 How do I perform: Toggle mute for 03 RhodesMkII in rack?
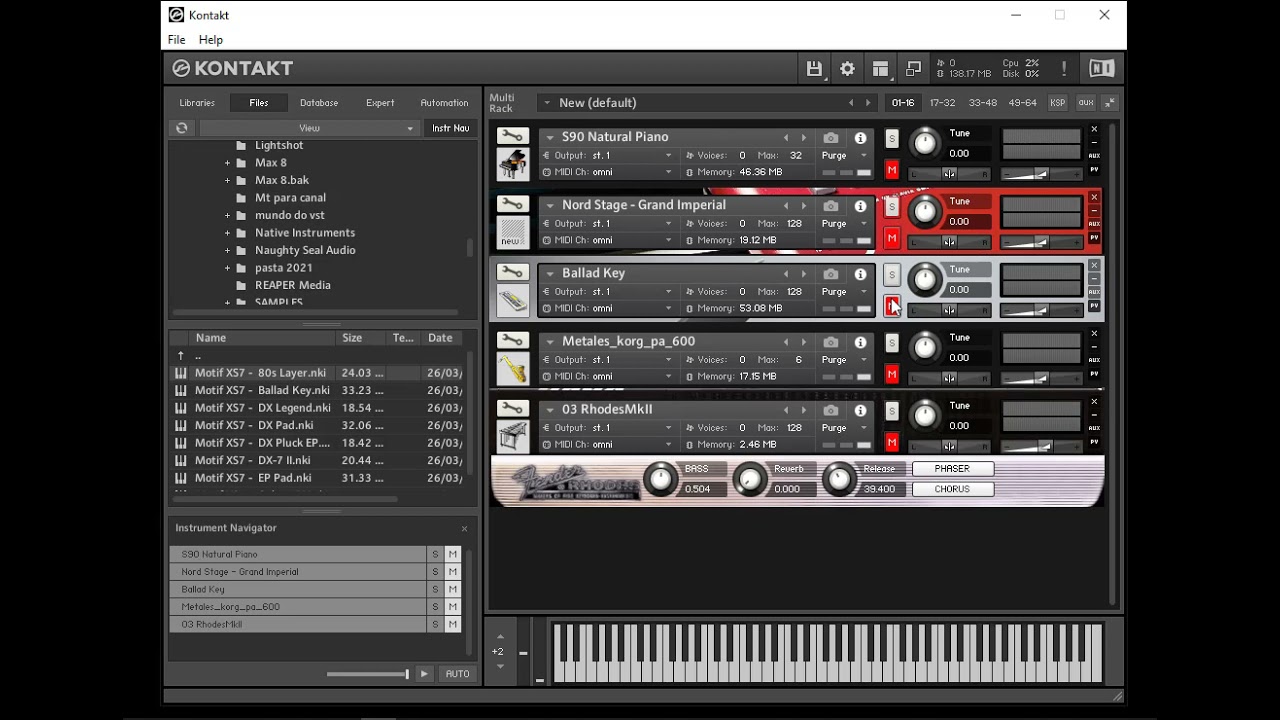point(892,442)
